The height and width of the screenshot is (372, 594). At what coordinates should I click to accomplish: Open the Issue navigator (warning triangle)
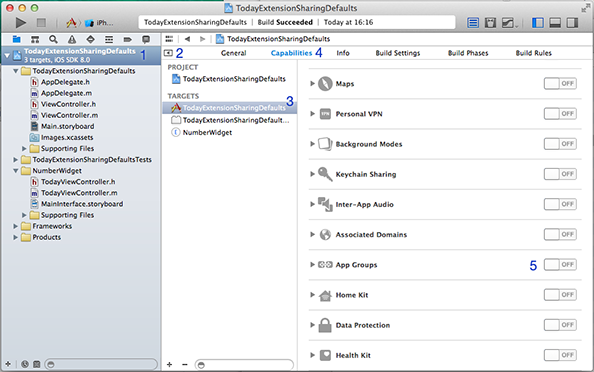coord(72,39)
